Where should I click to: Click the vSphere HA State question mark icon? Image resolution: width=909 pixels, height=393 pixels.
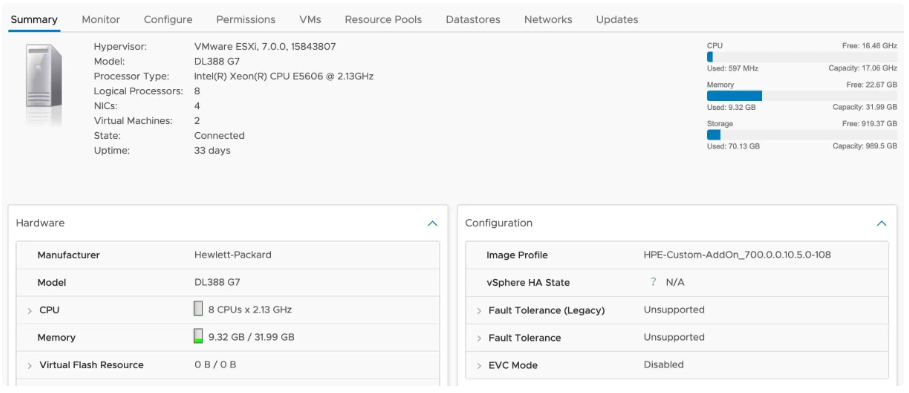653,282
